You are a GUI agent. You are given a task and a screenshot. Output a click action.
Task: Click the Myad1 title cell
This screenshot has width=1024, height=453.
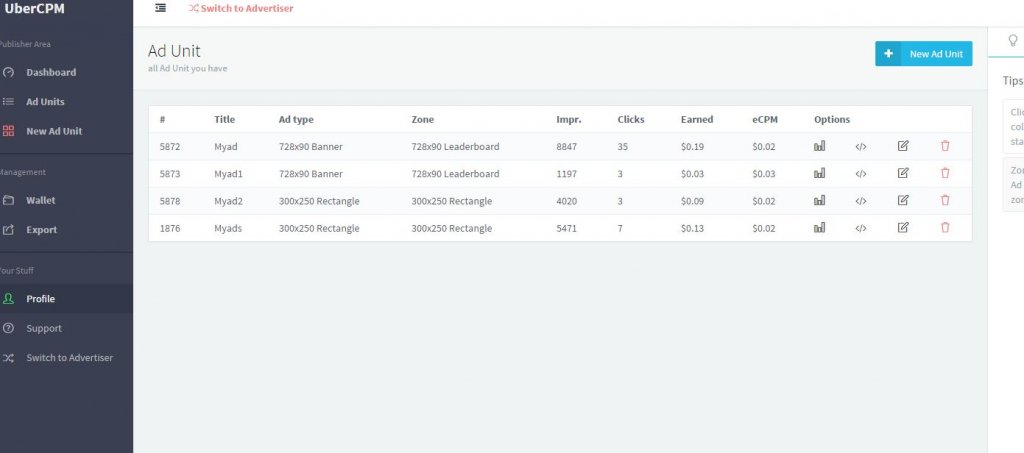click(x=229, y=174)
